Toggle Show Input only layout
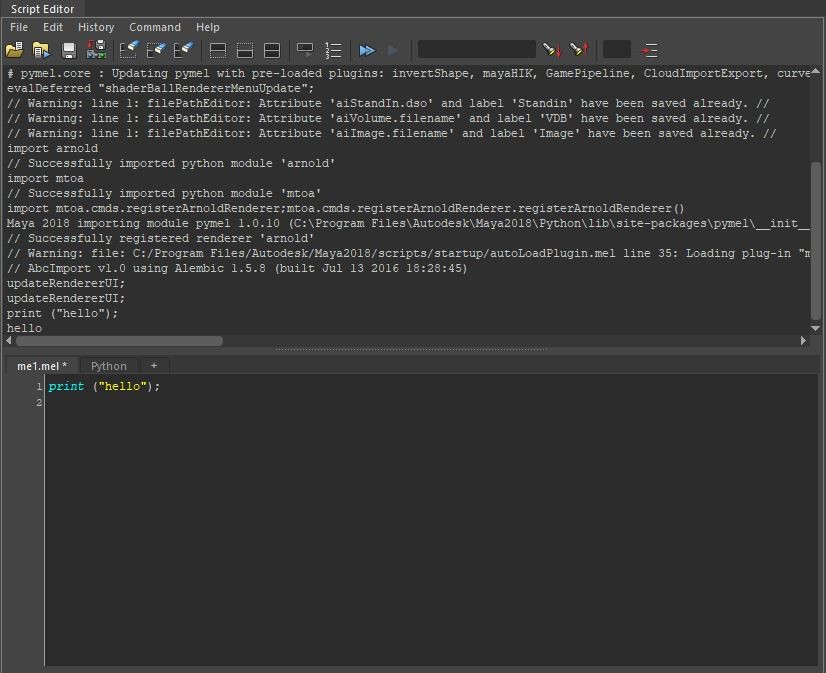 [x=244, y=49]
